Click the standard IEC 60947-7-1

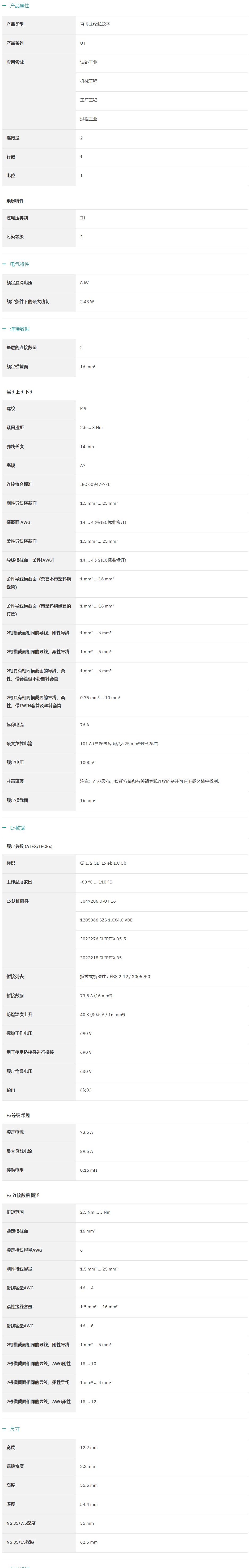[95, 485]
